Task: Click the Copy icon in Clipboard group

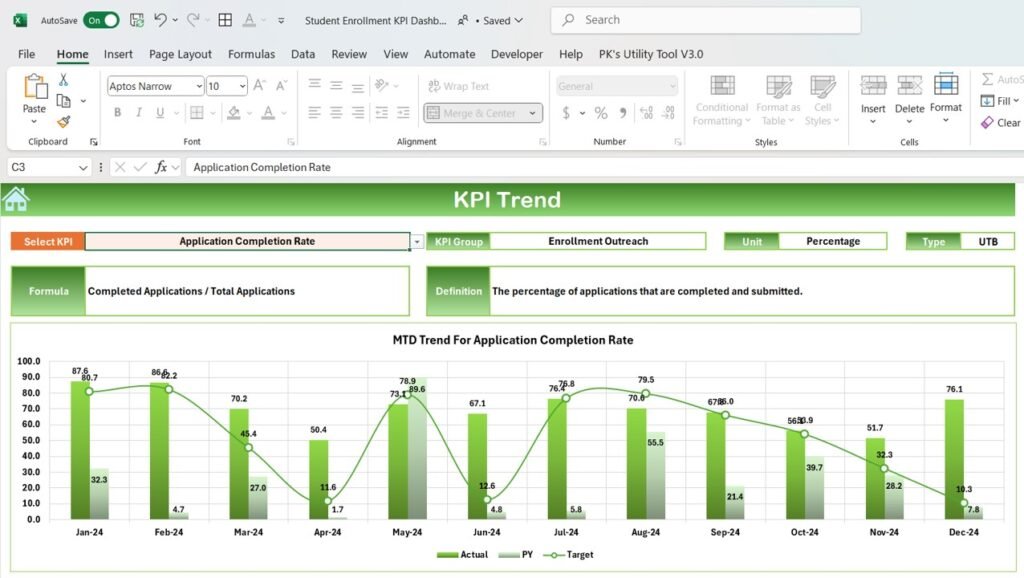Action: coord(63,101)
